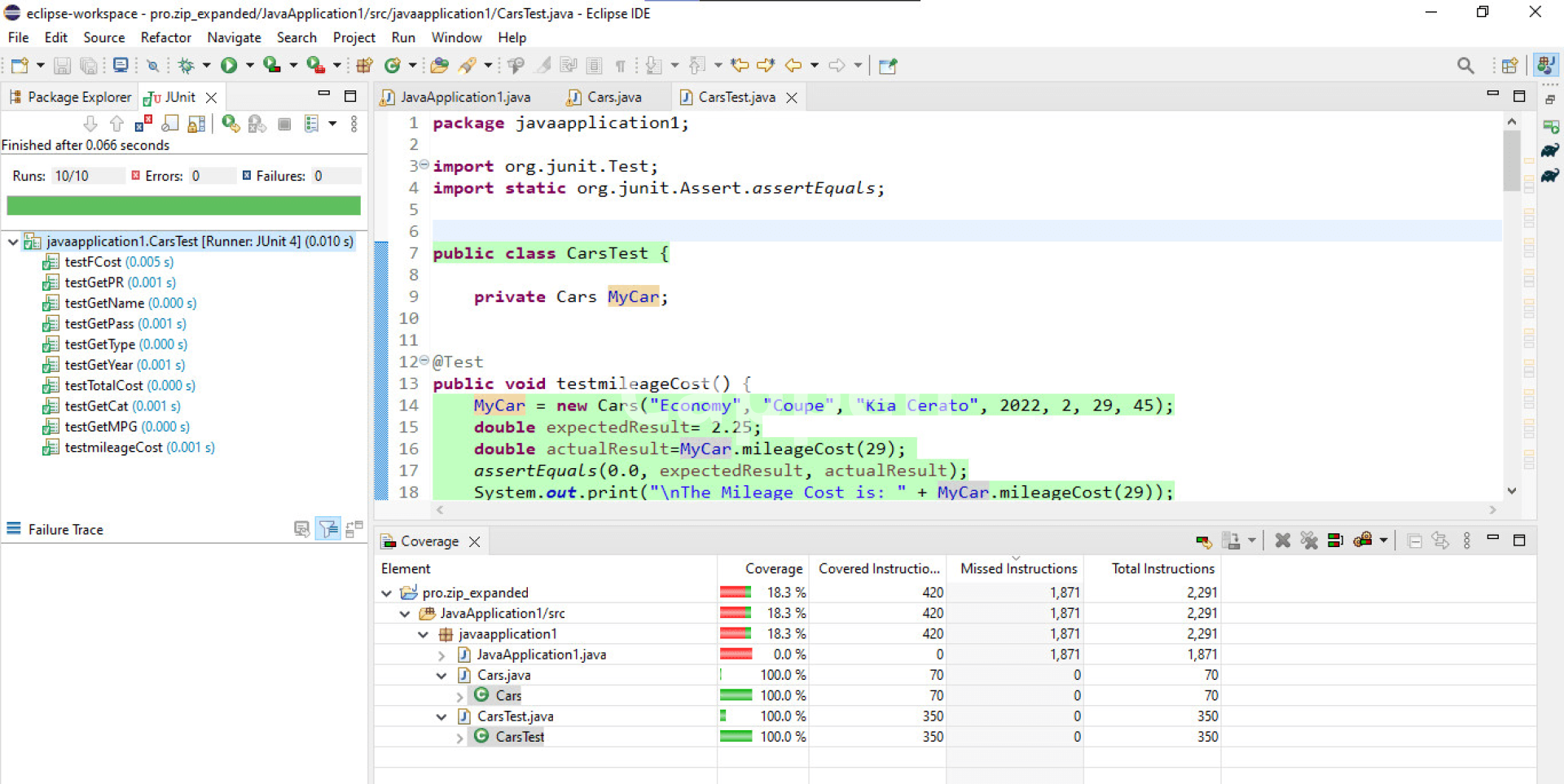Select the testTotalCost test result
Screen dimensions: 1564x784
click(x=103, y=386)
